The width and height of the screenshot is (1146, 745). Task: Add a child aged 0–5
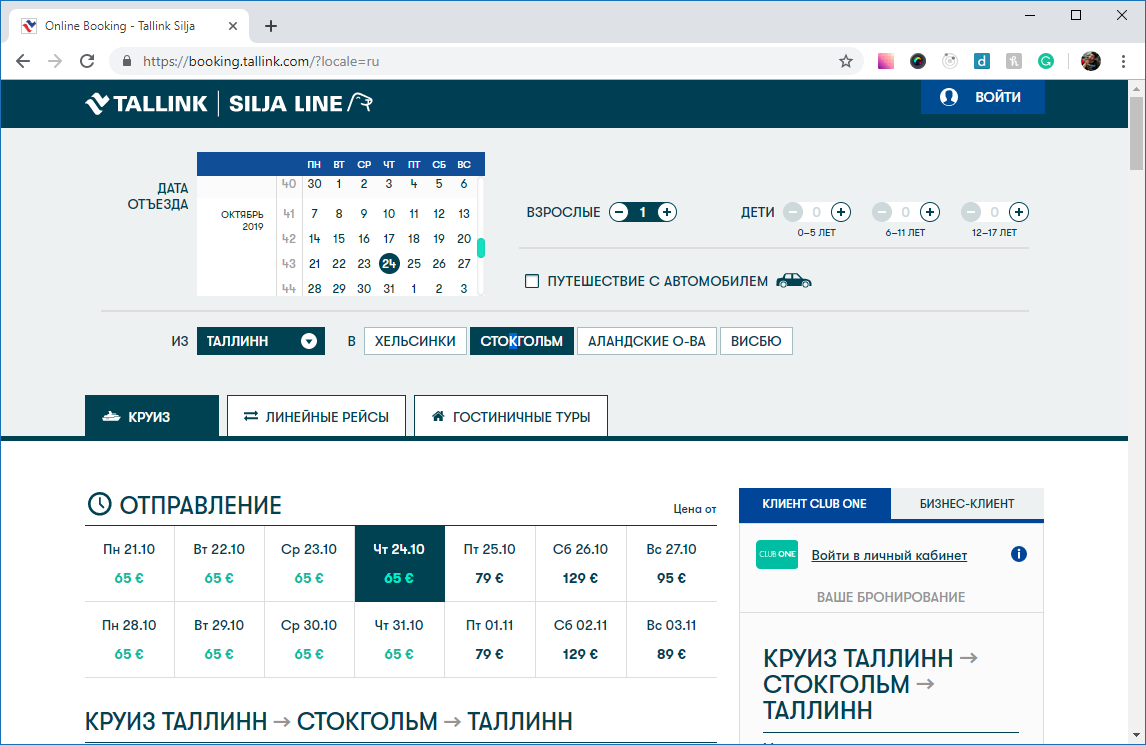(x=841, y=212)
